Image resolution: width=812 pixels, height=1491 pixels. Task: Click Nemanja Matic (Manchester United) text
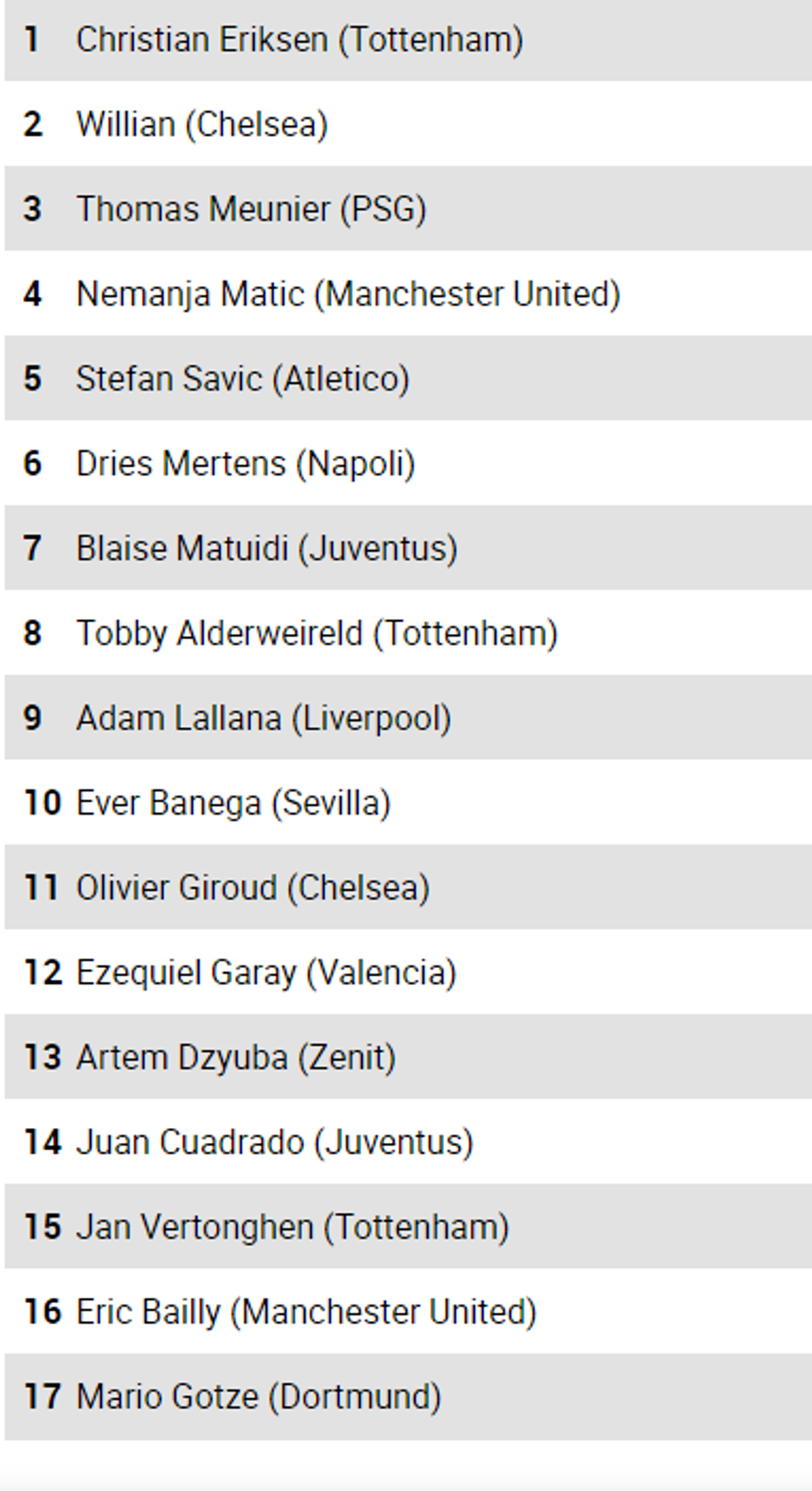pyautogui.click(x=348, y=294)
